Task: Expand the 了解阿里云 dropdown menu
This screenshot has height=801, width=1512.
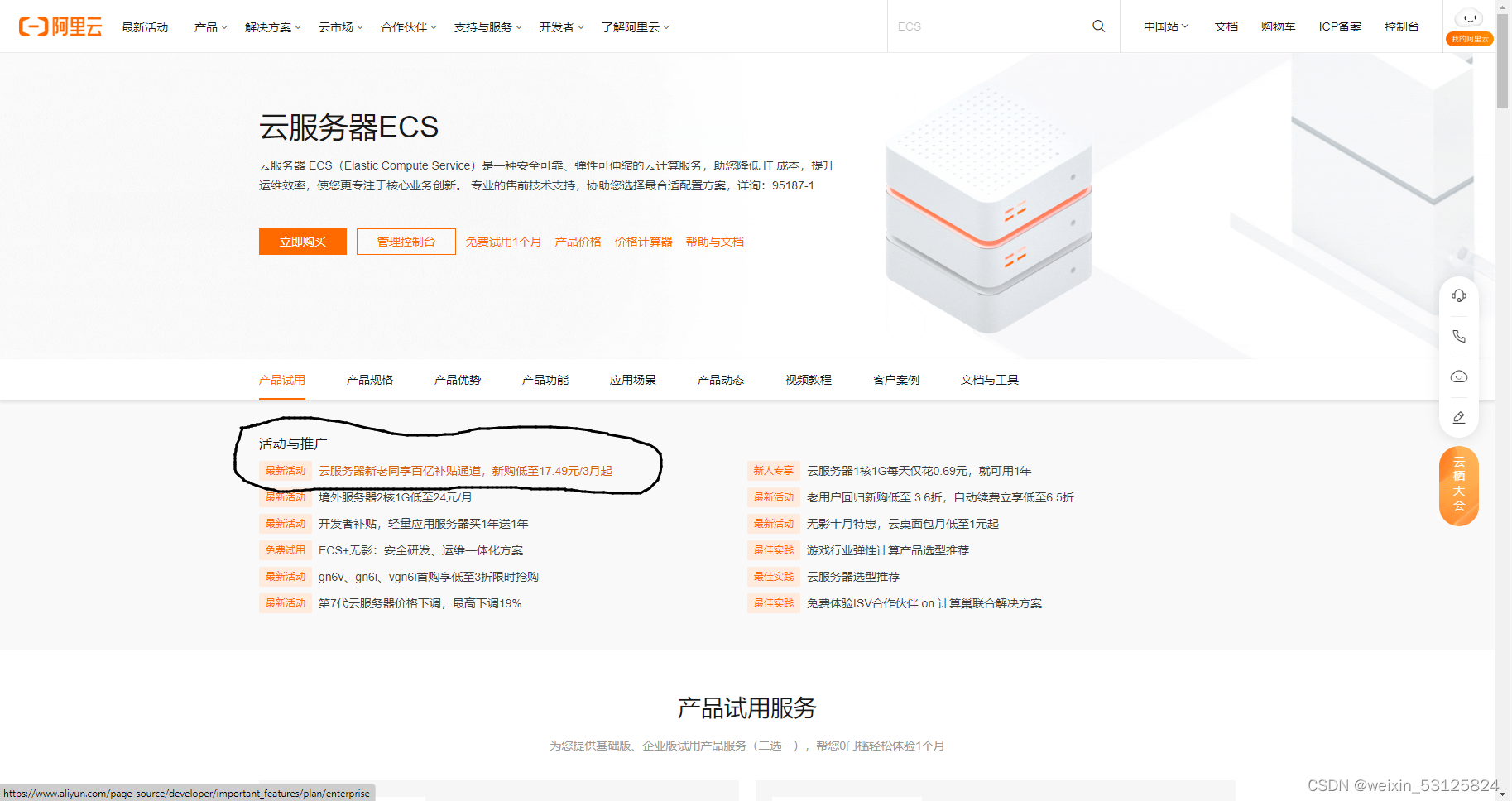Action: pyautogui.click(x=636, y=27)
